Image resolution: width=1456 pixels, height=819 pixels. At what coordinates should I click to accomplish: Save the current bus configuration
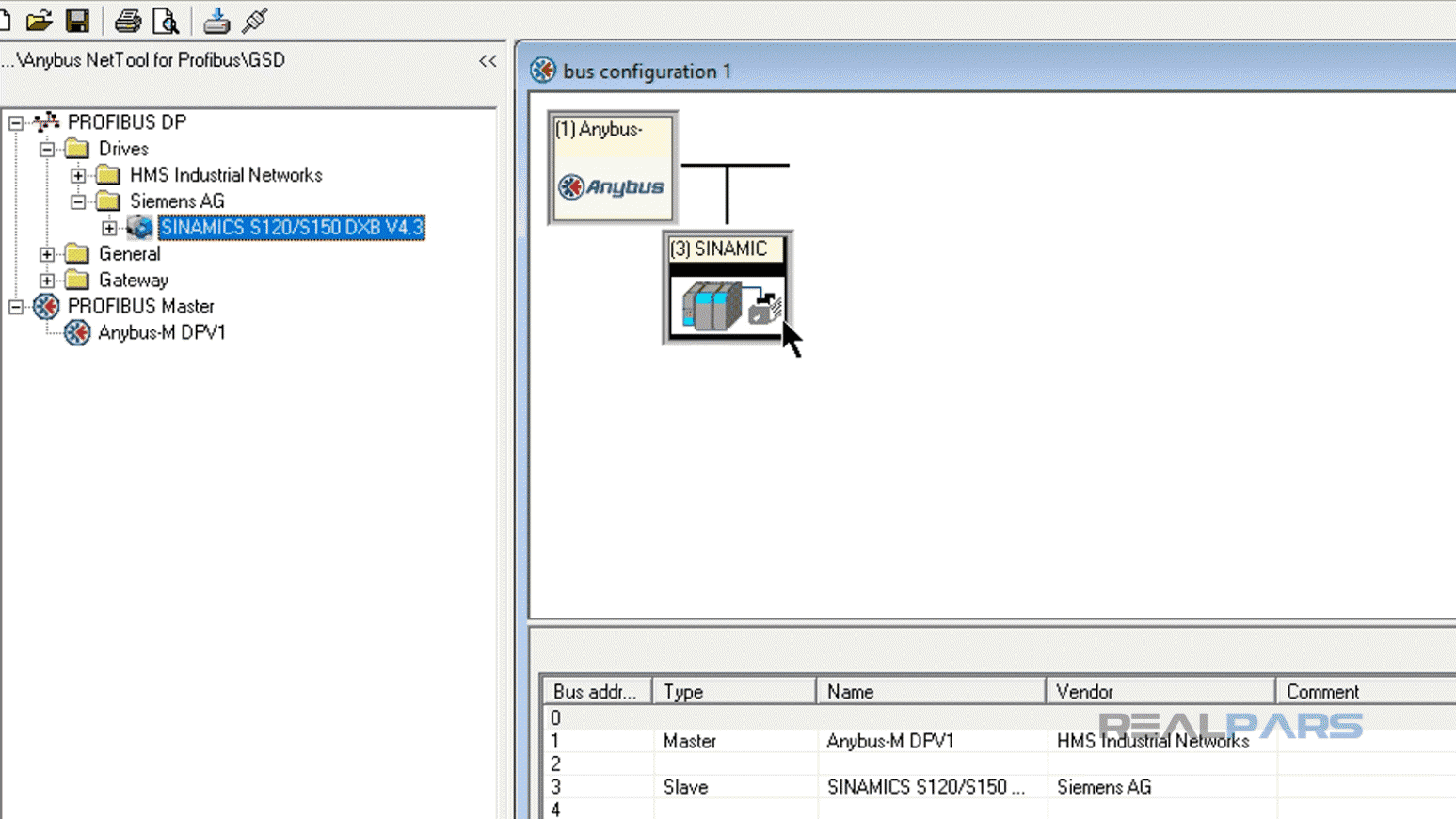click(x=78, y=20)
